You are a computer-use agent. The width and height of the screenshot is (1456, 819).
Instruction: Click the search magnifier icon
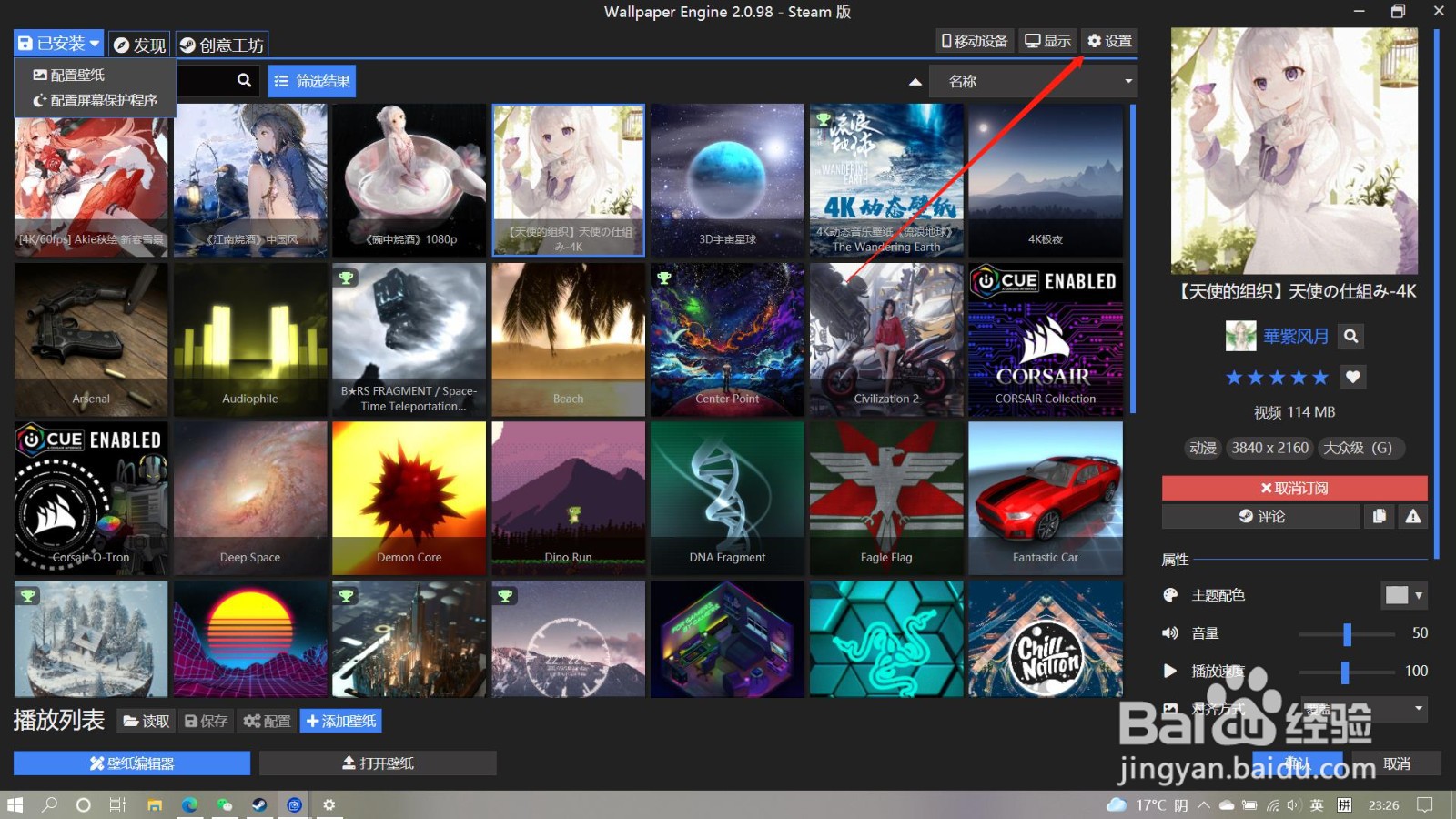click(x=244, y=80)
